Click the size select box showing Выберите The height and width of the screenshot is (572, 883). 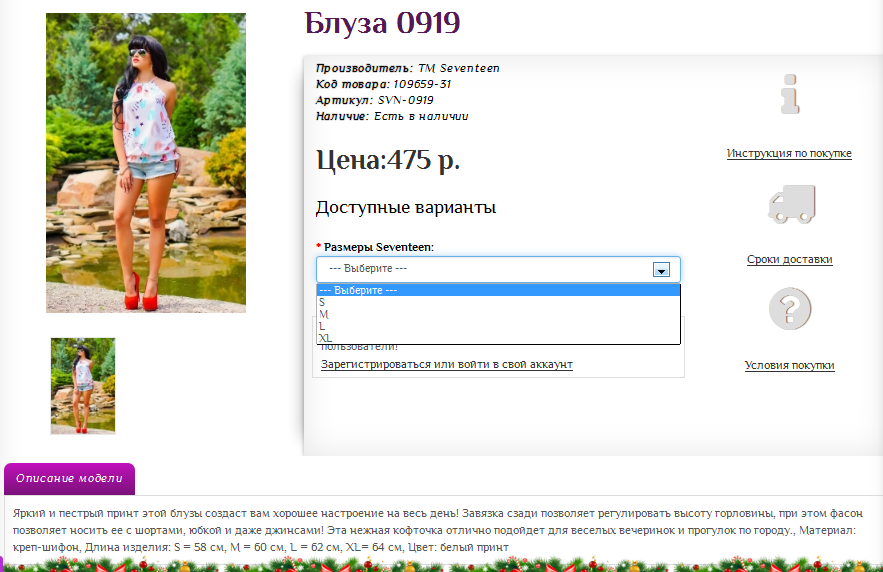tap(498, 269)
